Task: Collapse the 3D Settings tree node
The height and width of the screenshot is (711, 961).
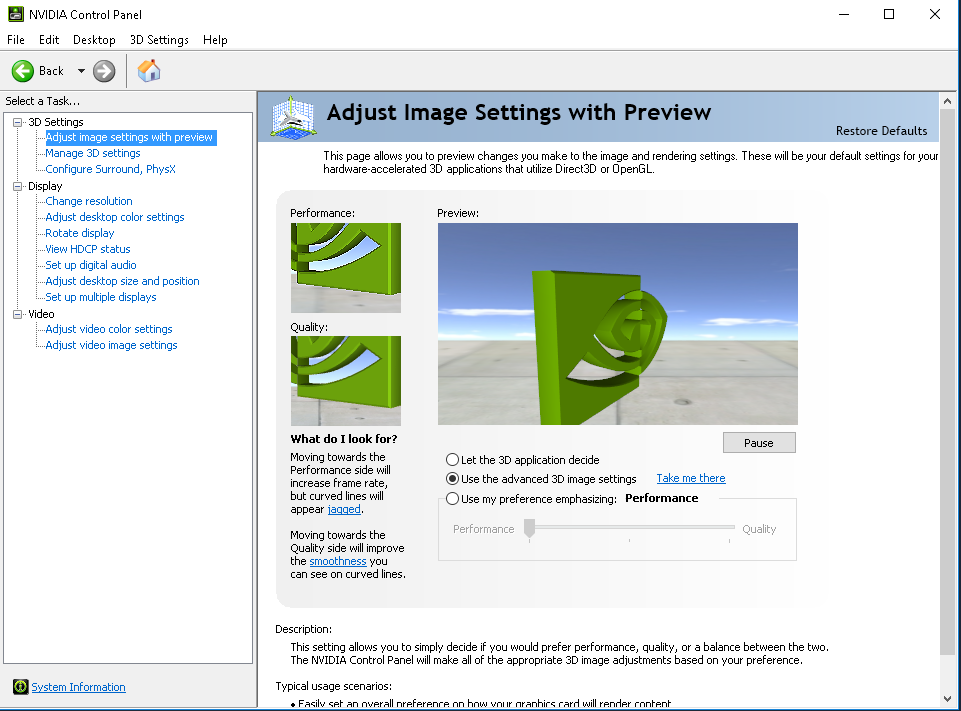Action: click(17, 122)
